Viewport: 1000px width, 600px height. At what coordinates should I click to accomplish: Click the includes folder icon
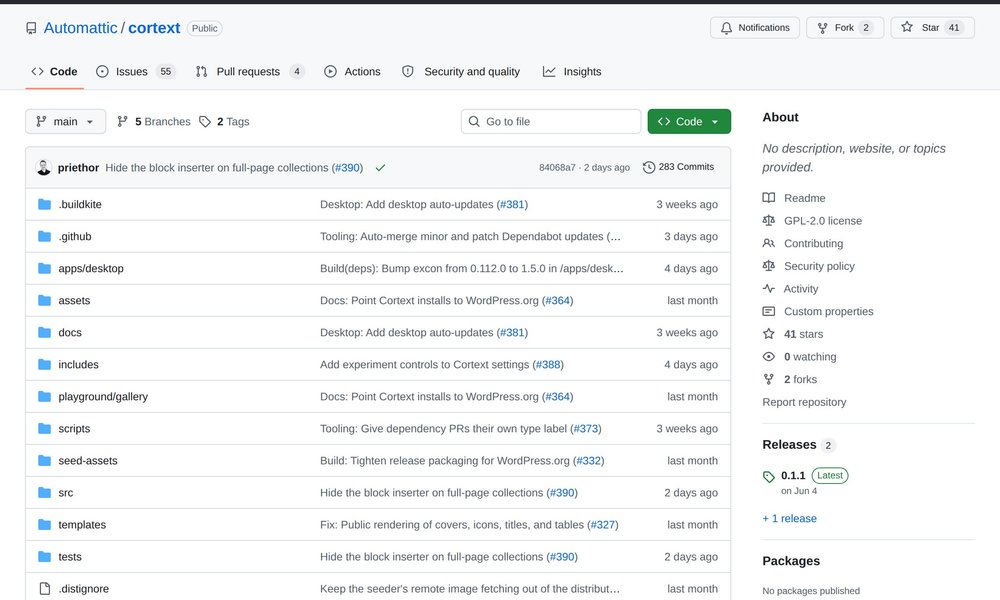coord(44,365)
